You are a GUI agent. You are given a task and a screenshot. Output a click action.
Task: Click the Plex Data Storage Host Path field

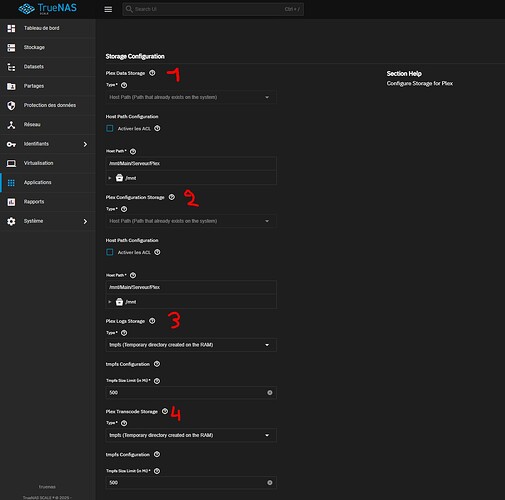(191, 163)
